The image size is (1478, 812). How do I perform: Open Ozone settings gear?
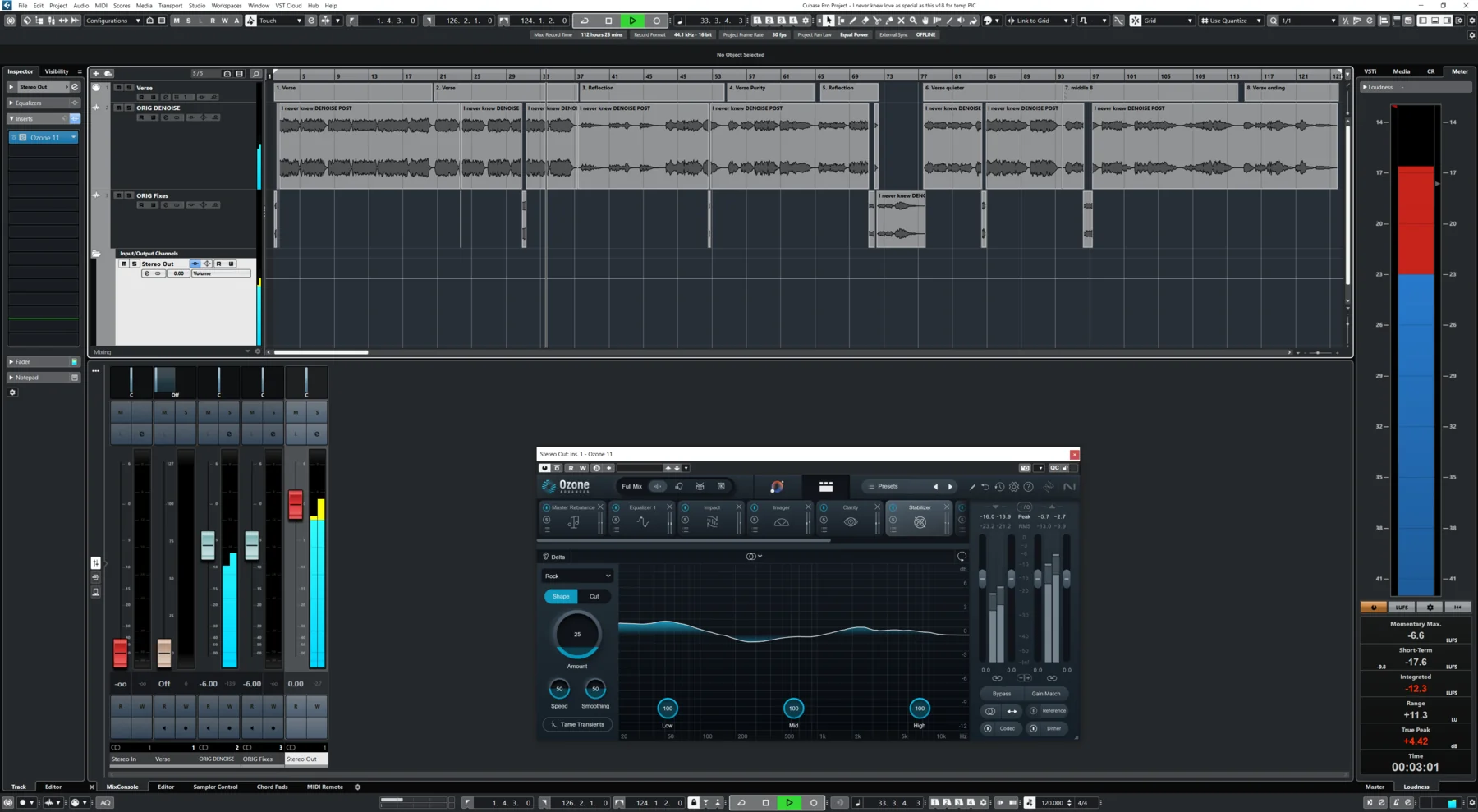pyautogui.click(x=1014, y=487)
